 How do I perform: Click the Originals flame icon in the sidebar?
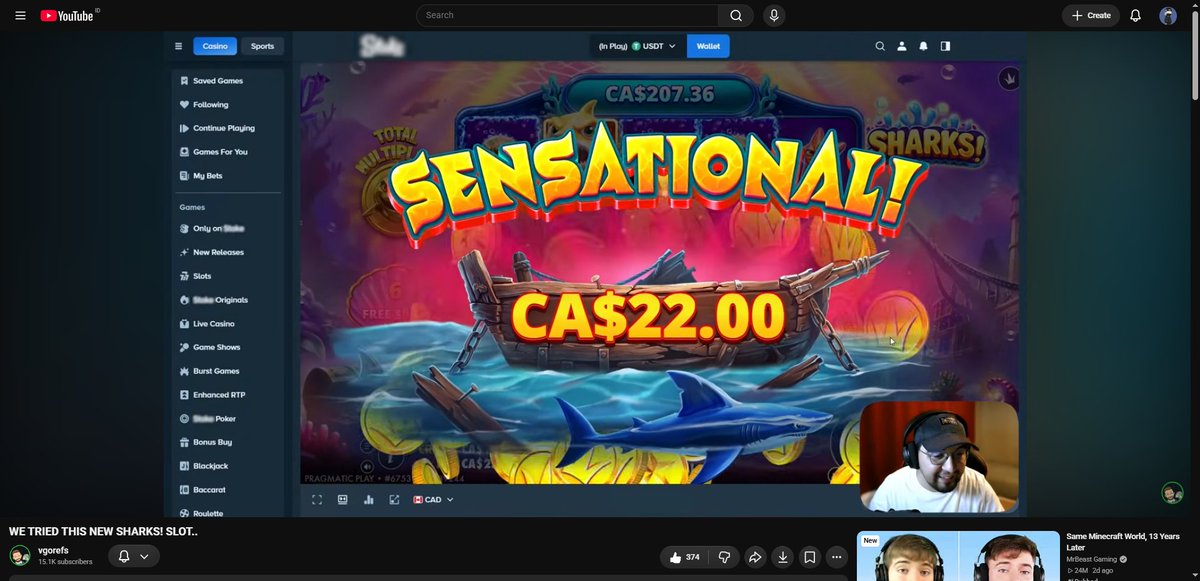(184, 300)
